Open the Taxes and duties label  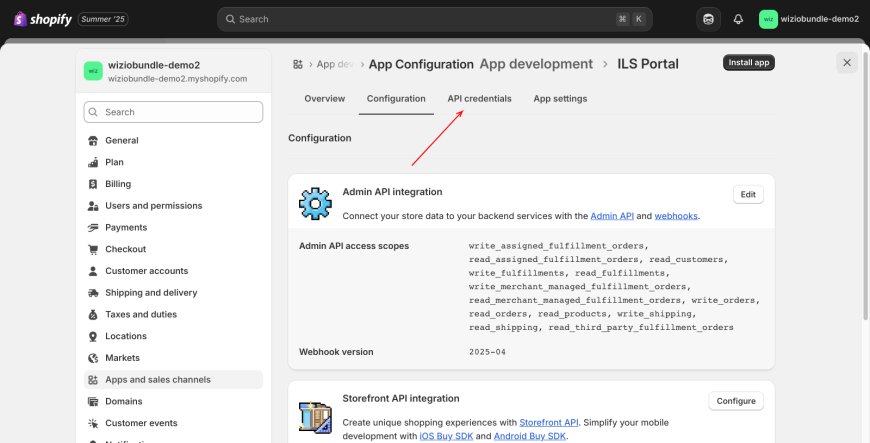(x=141, y=314)
